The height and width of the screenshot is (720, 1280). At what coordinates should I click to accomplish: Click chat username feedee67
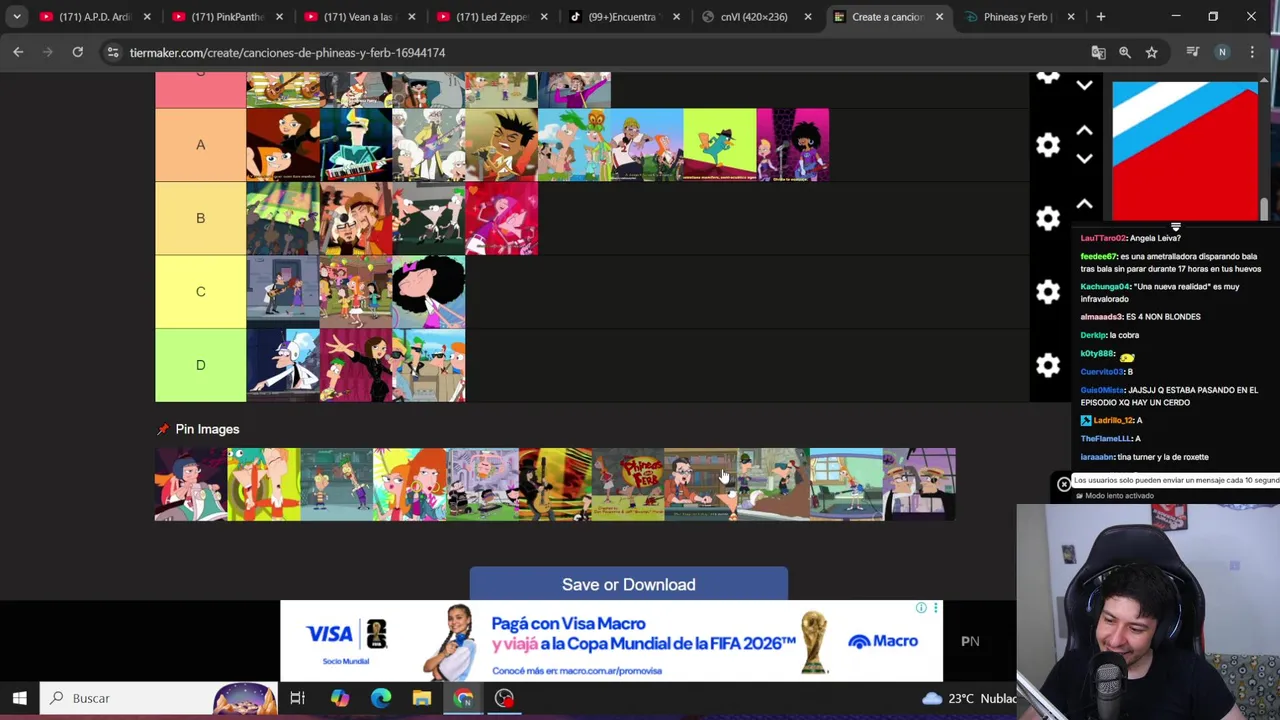click(x=1099, y=256)
